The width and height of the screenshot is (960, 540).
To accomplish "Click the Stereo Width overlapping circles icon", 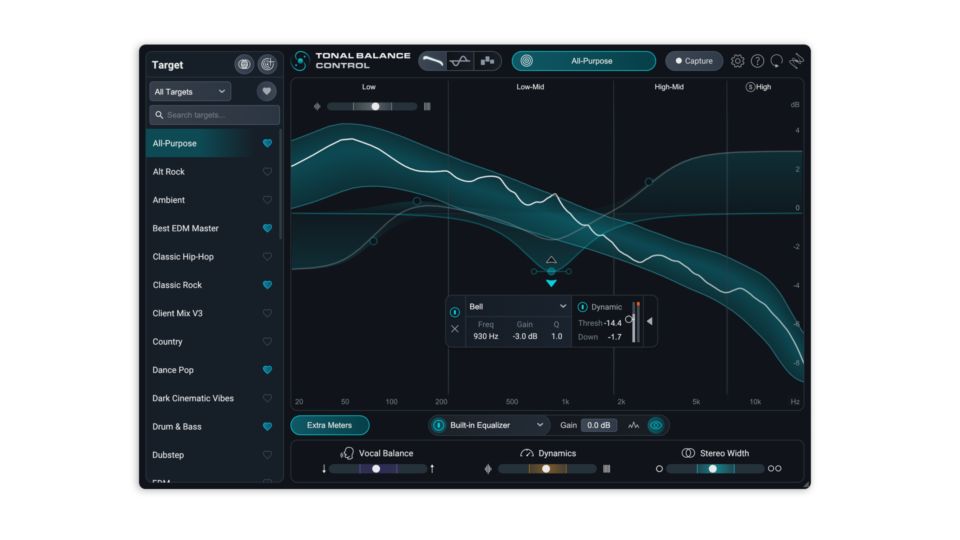I will pos(688,453).
